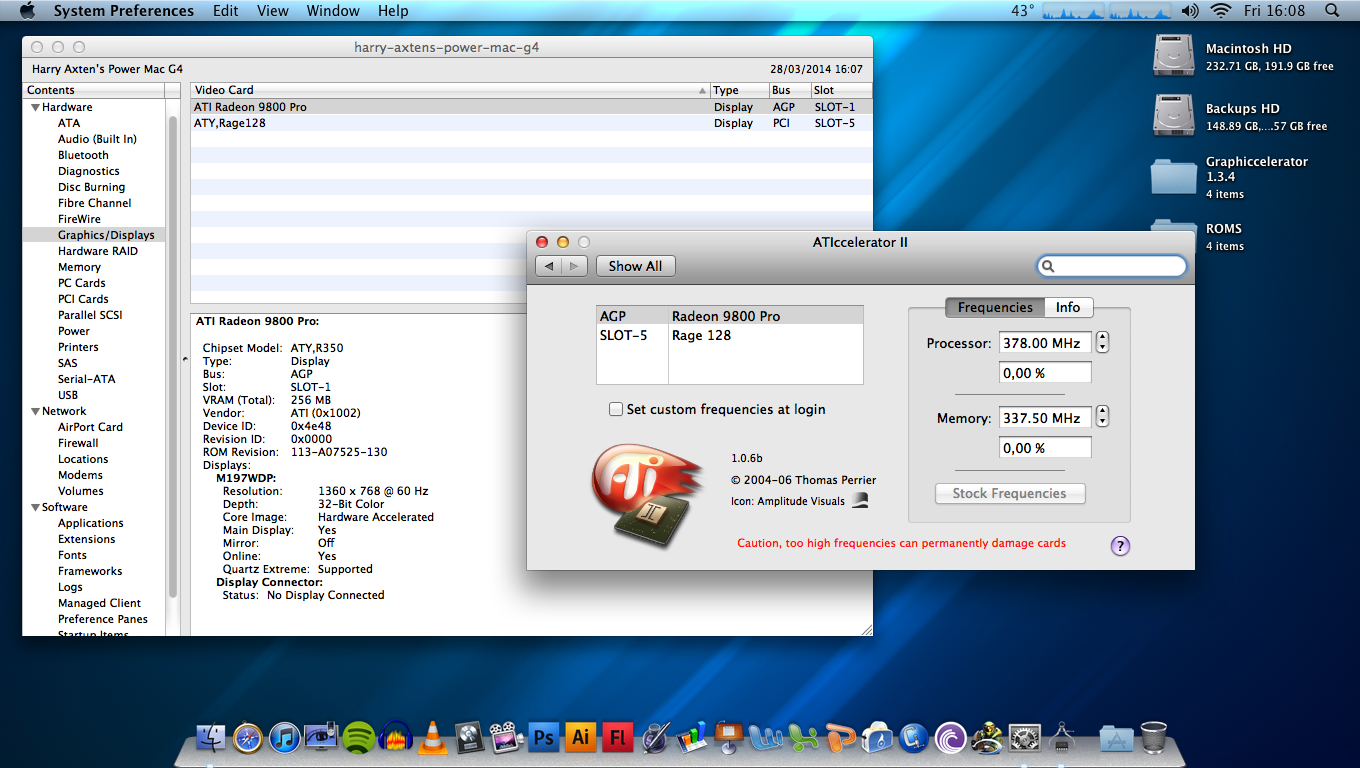Open Numbers from the Dock
The image size is (1360, 768).
pyautogui.click(x=692, y=738)
